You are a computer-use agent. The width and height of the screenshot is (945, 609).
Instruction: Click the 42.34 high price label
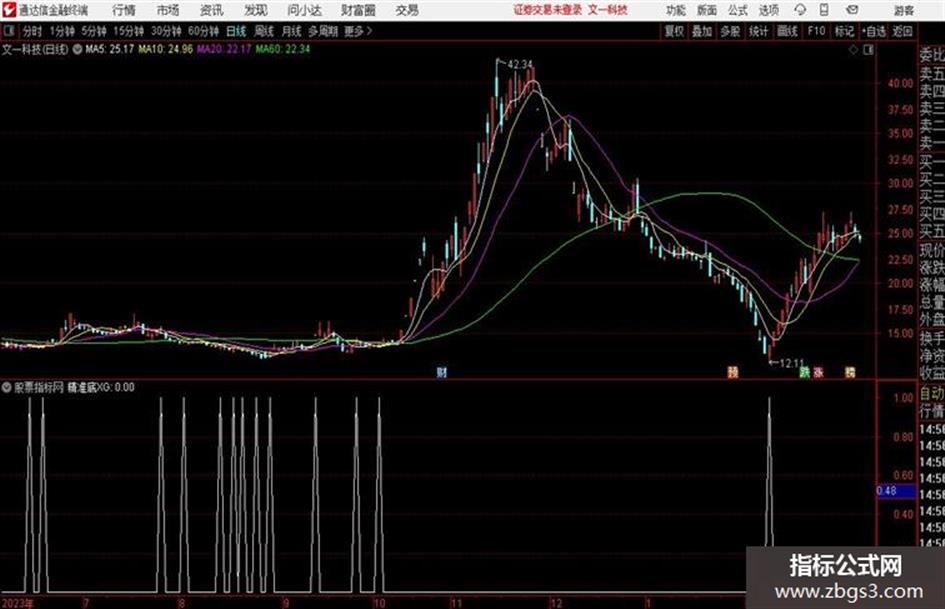520,65
